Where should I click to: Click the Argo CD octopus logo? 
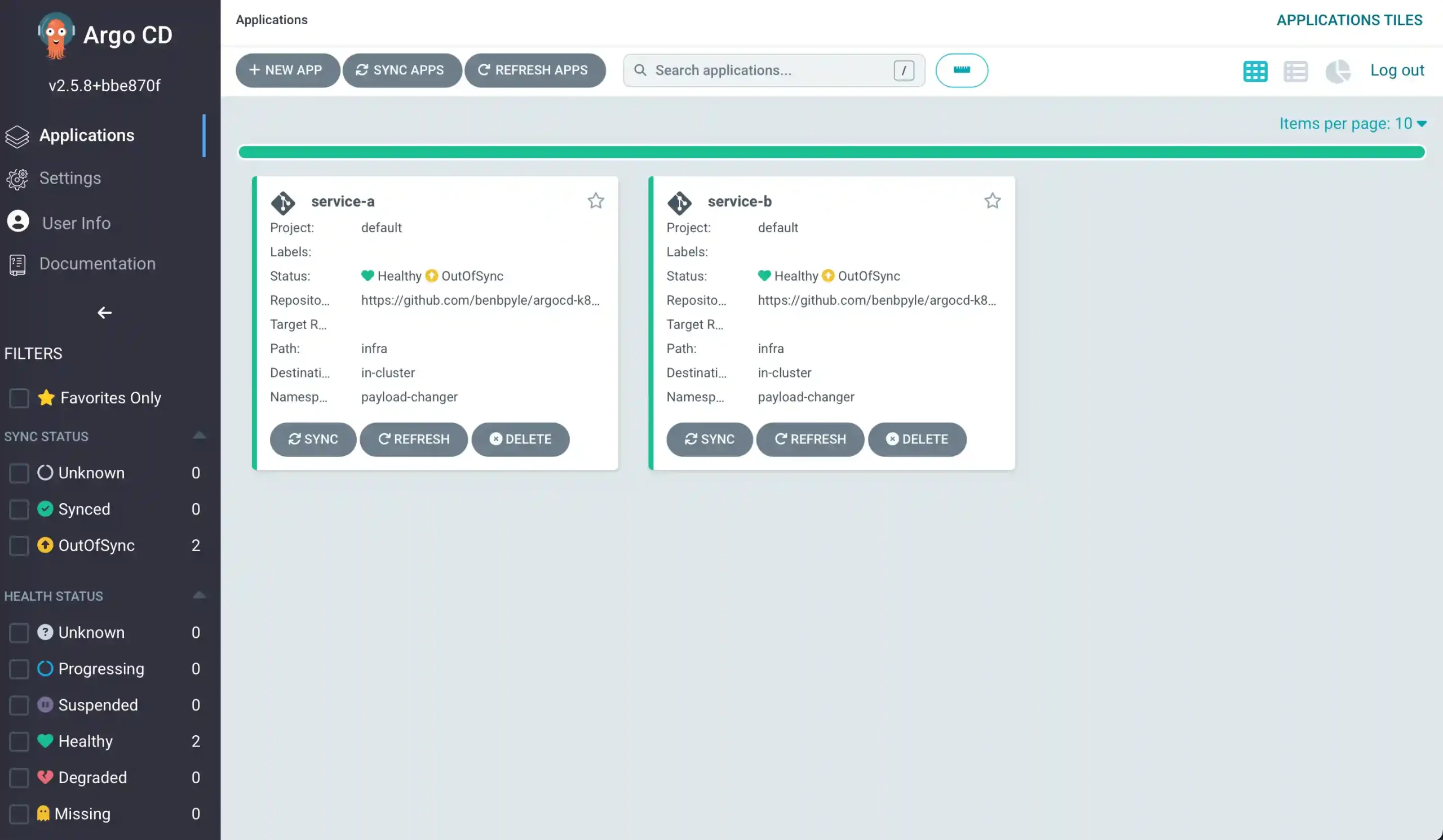(56, 35)
